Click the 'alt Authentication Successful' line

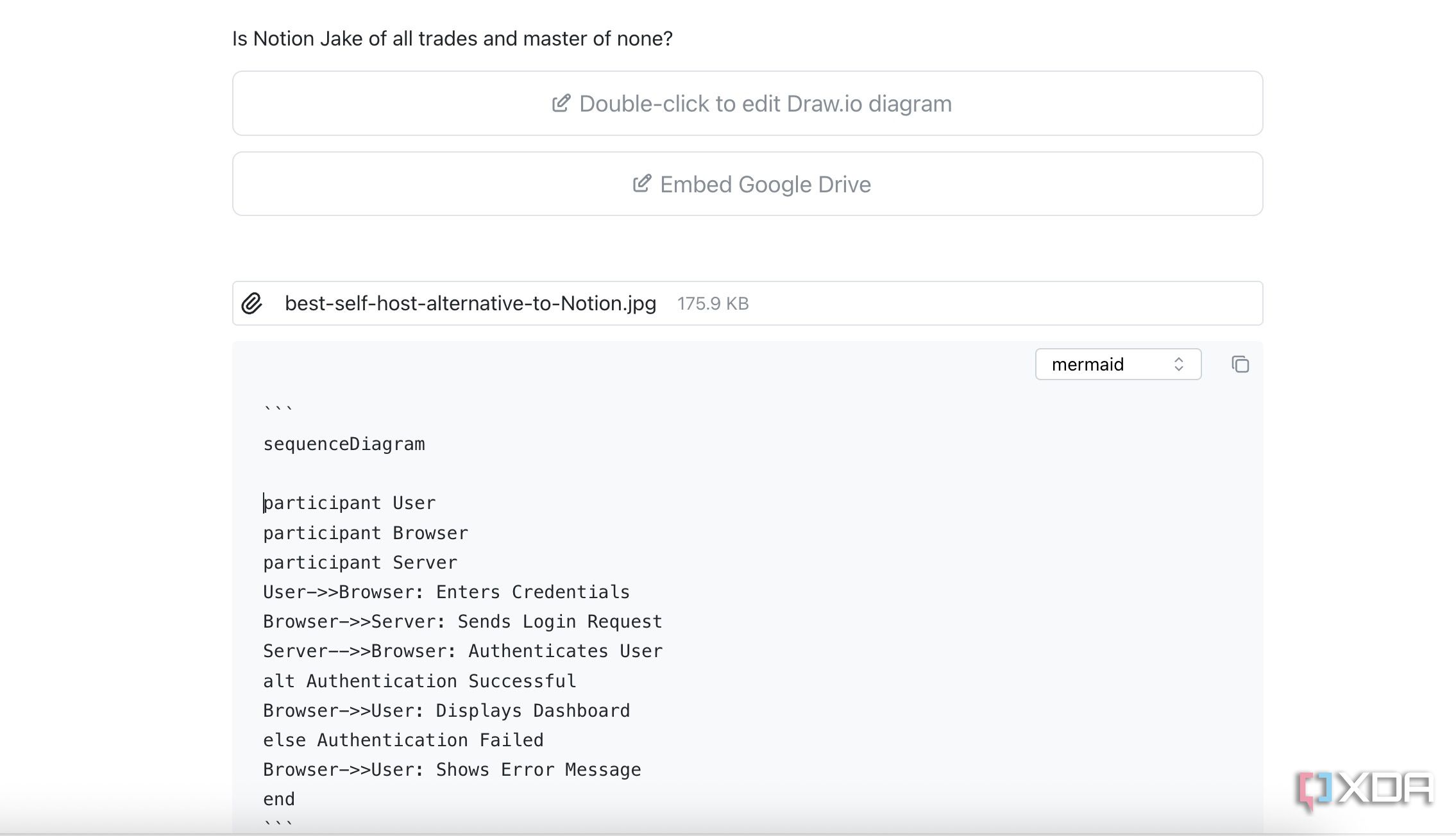click(x=419, y=681)
